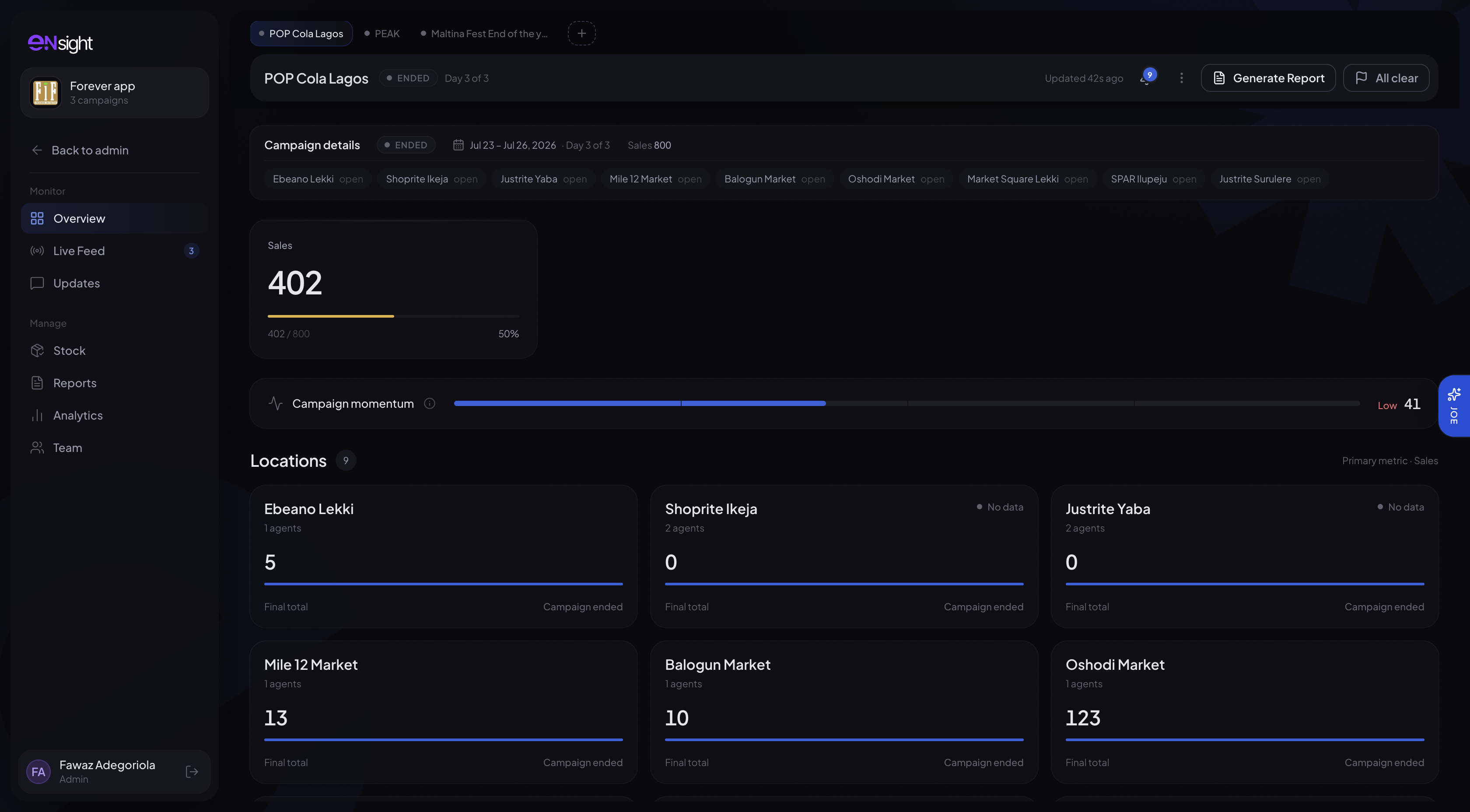Open the Mile 12 Market location card
This screenshot has height=812, width=1470.
click(443, 713)
